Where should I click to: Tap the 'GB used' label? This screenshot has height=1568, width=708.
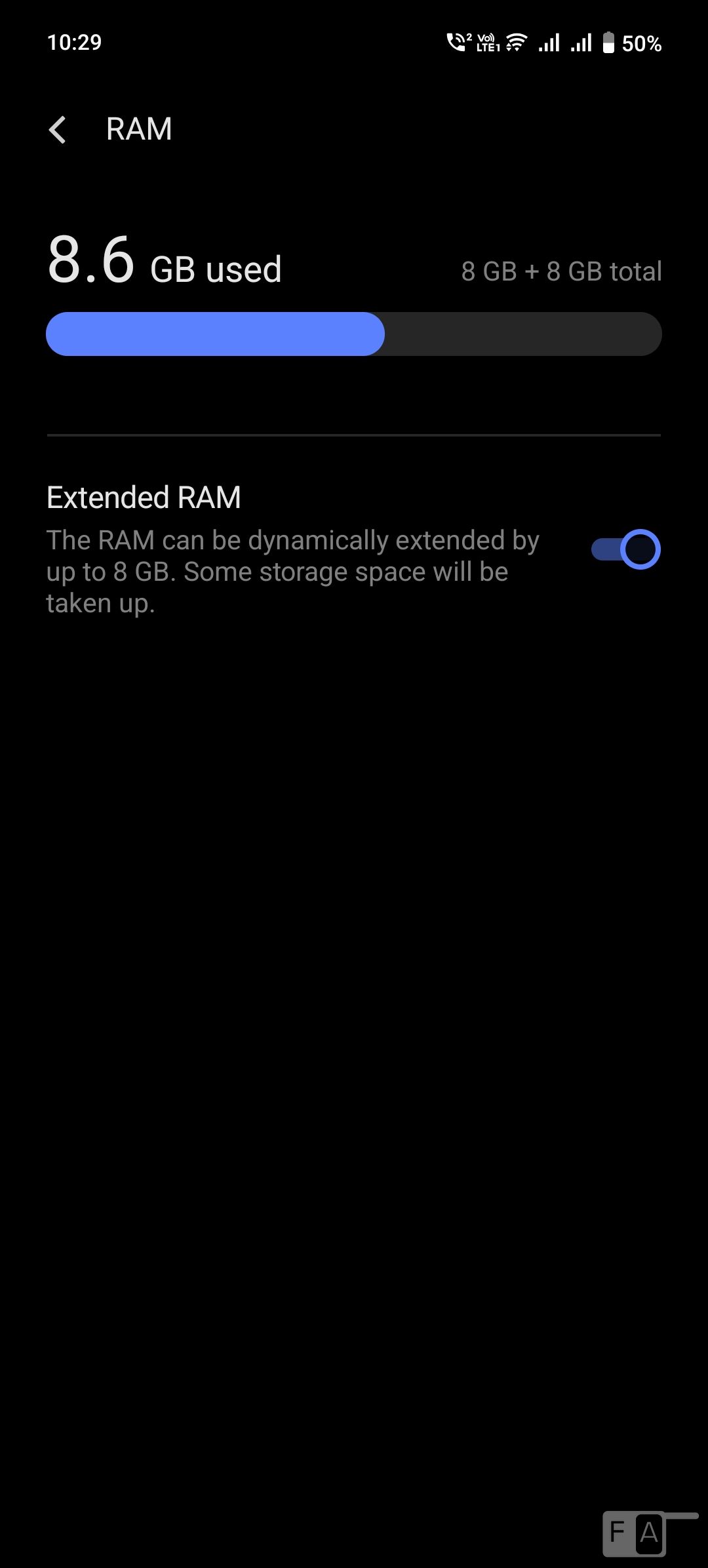216,269
